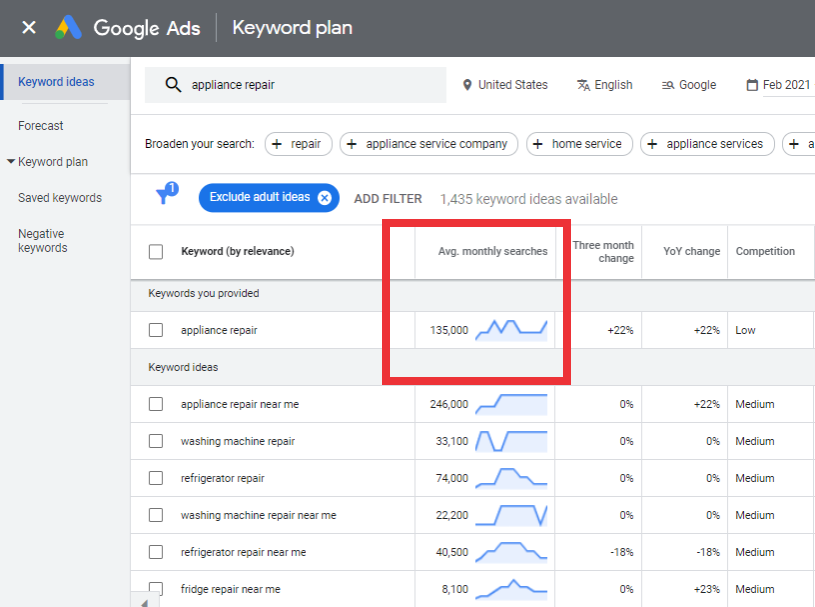Screen dimensions: 815x607
Task: Click the horizontal scrollbar left arrow
Action: [144, 602]
